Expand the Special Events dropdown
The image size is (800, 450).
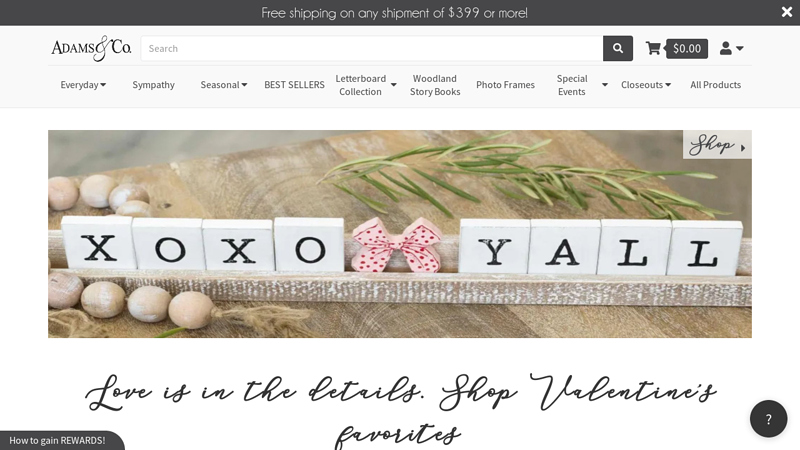click(x=582, y=85)
